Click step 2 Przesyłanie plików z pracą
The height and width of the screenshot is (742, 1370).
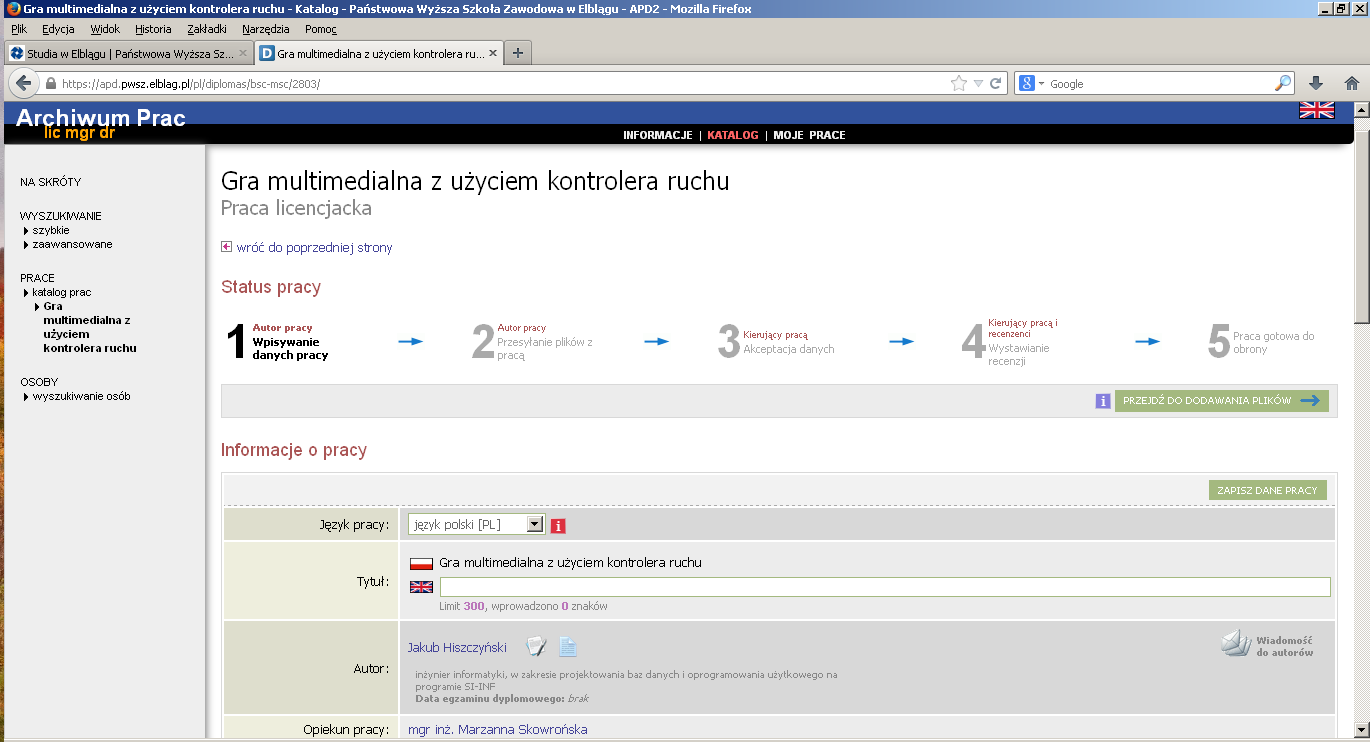[545, 348]
